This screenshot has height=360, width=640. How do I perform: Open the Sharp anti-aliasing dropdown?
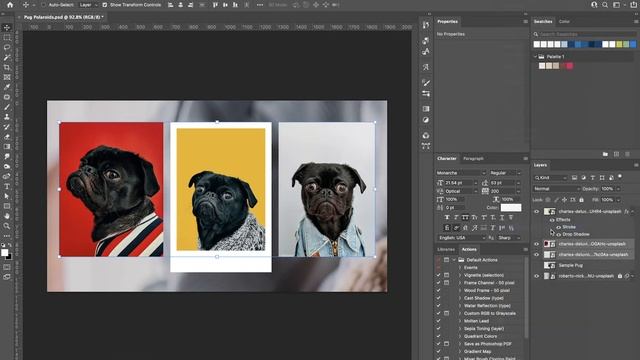(x=509, y=238)
